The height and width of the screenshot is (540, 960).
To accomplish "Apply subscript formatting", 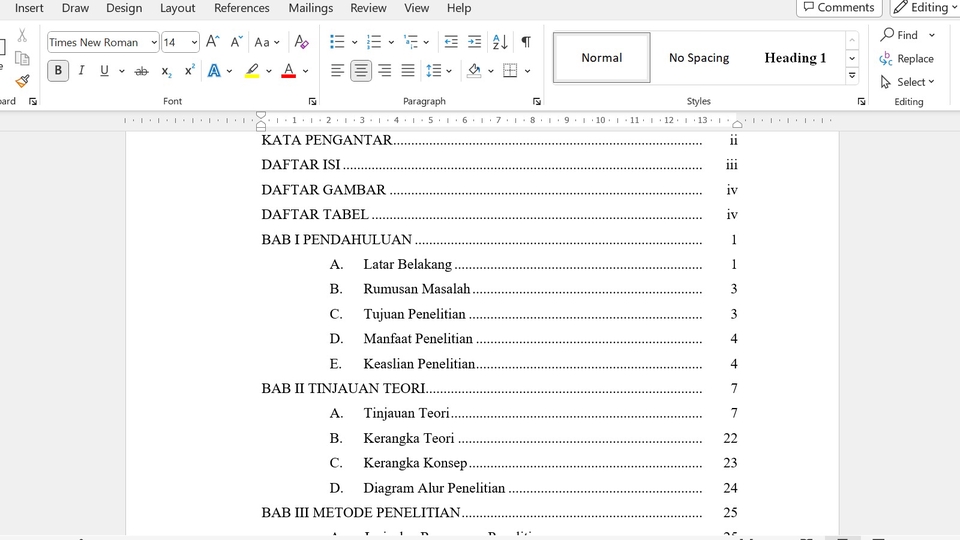I will (166, 71).
